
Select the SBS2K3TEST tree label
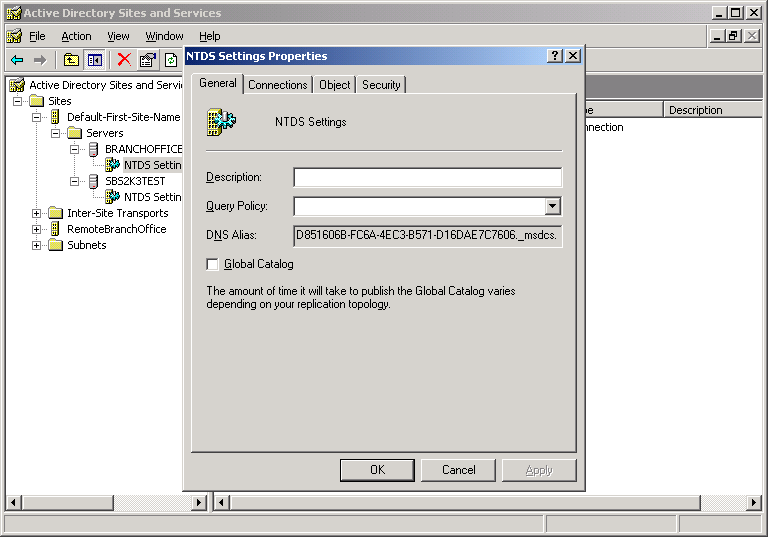[135, 181]
